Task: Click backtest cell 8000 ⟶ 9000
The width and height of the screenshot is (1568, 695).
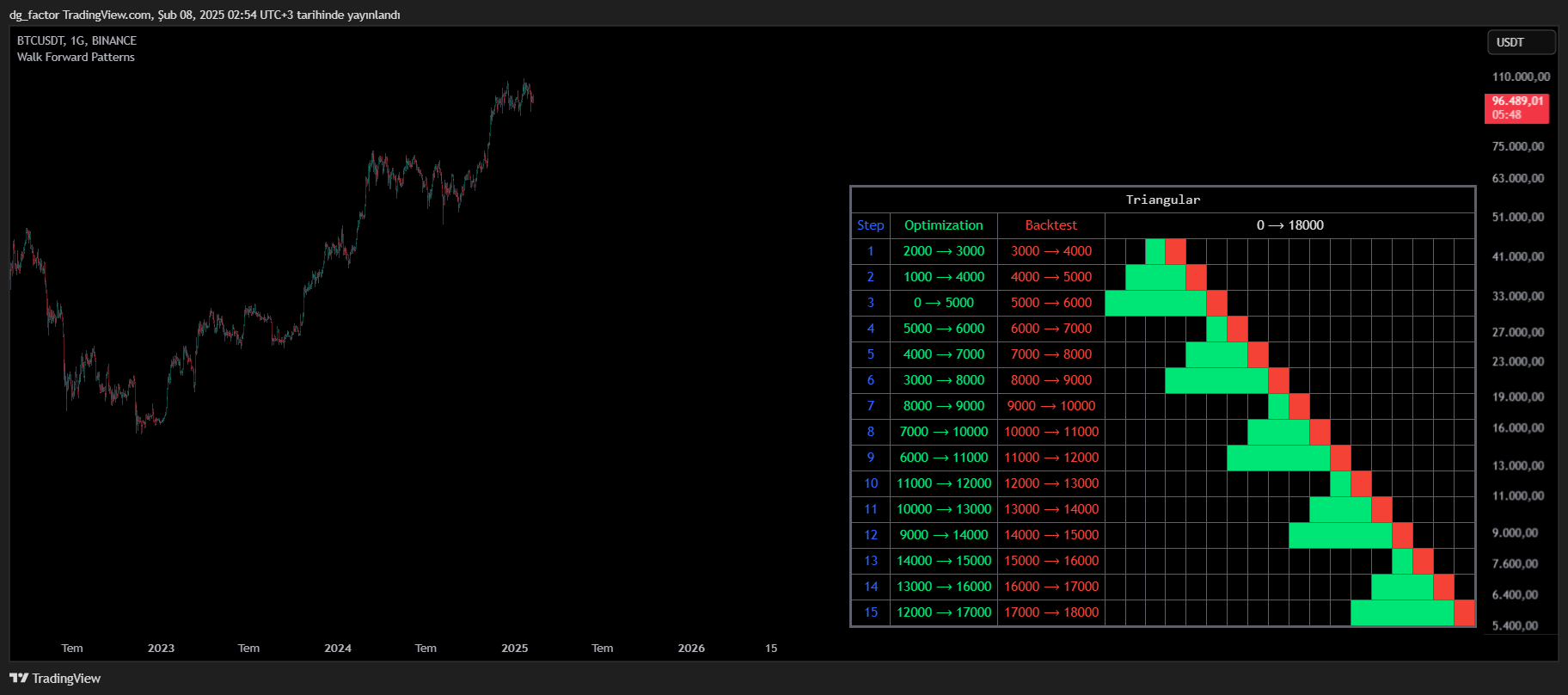Action: (x=1051, y=380)
